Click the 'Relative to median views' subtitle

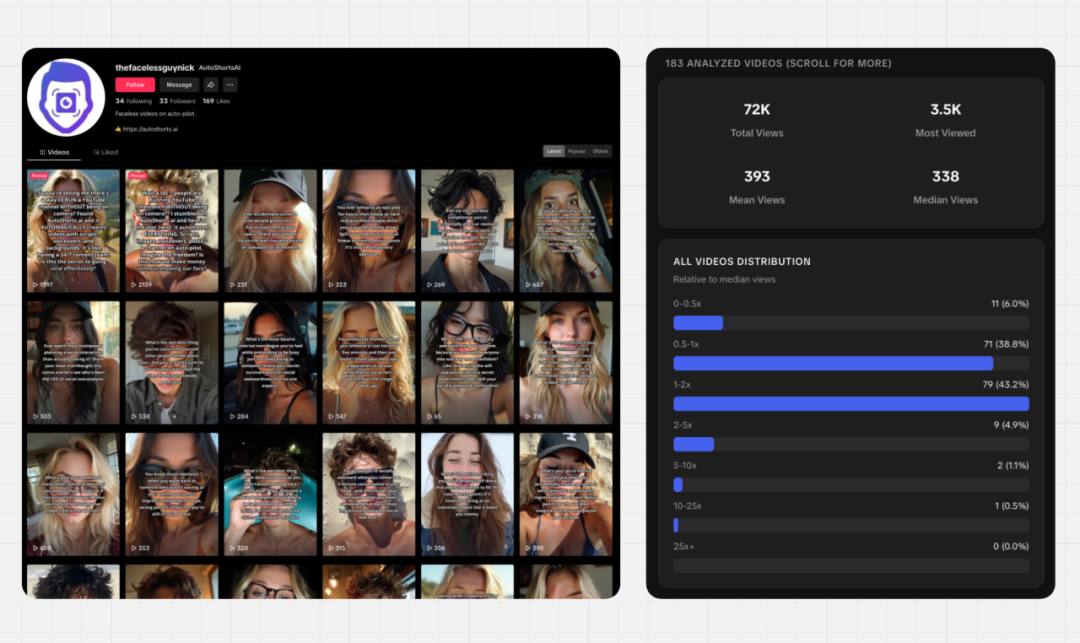pyautogui.click(x=724, y=280)
